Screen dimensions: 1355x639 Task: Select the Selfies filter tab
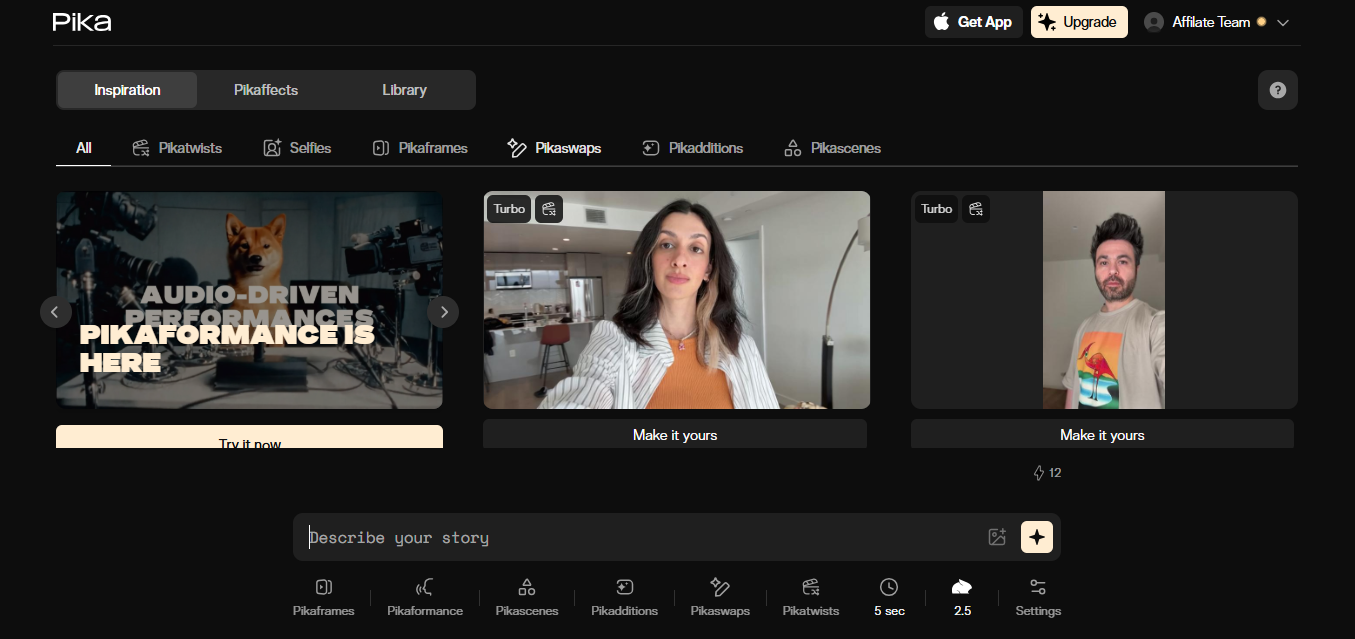(297, 148)
